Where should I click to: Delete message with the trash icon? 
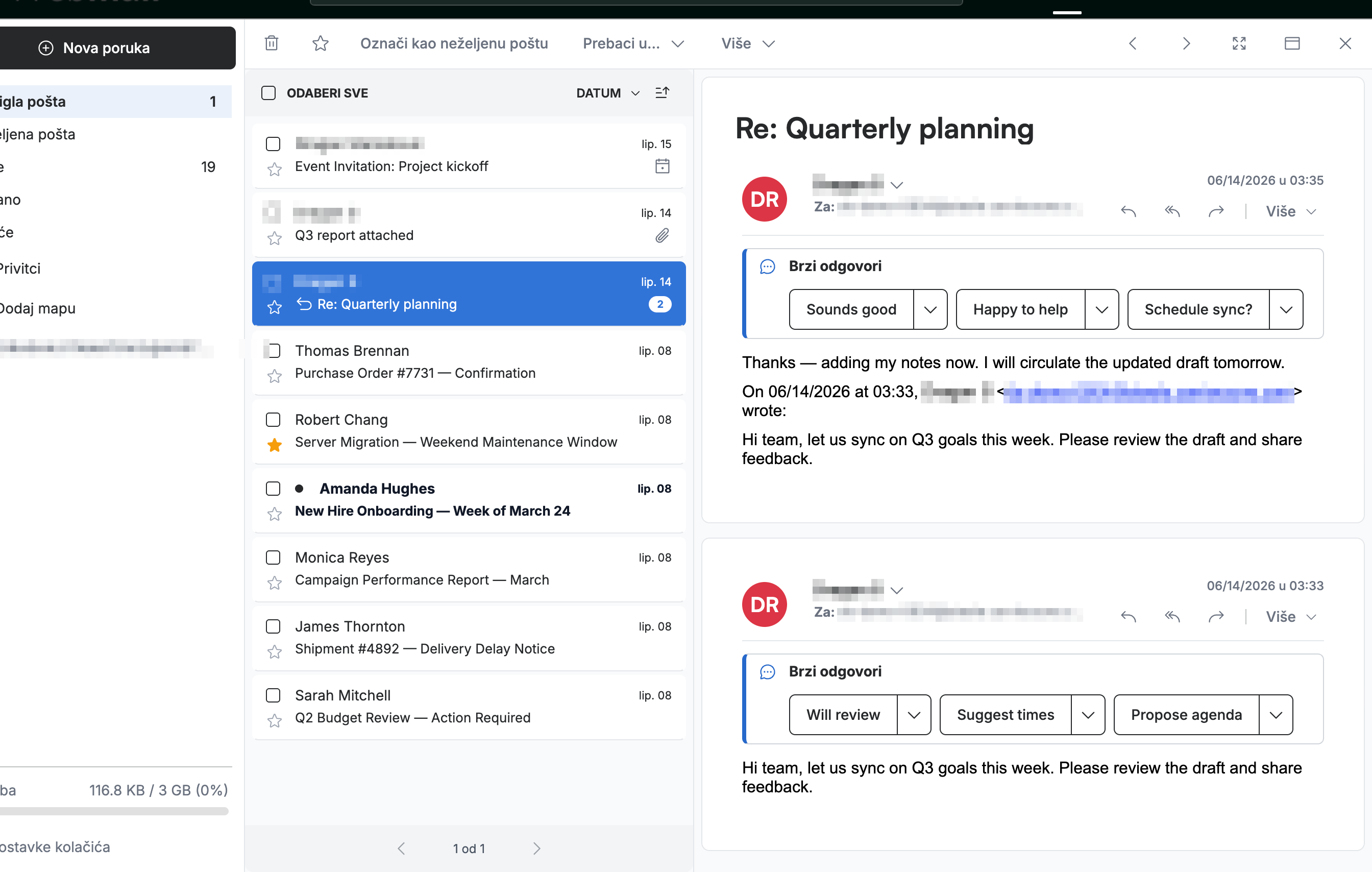tap(272, 43)
